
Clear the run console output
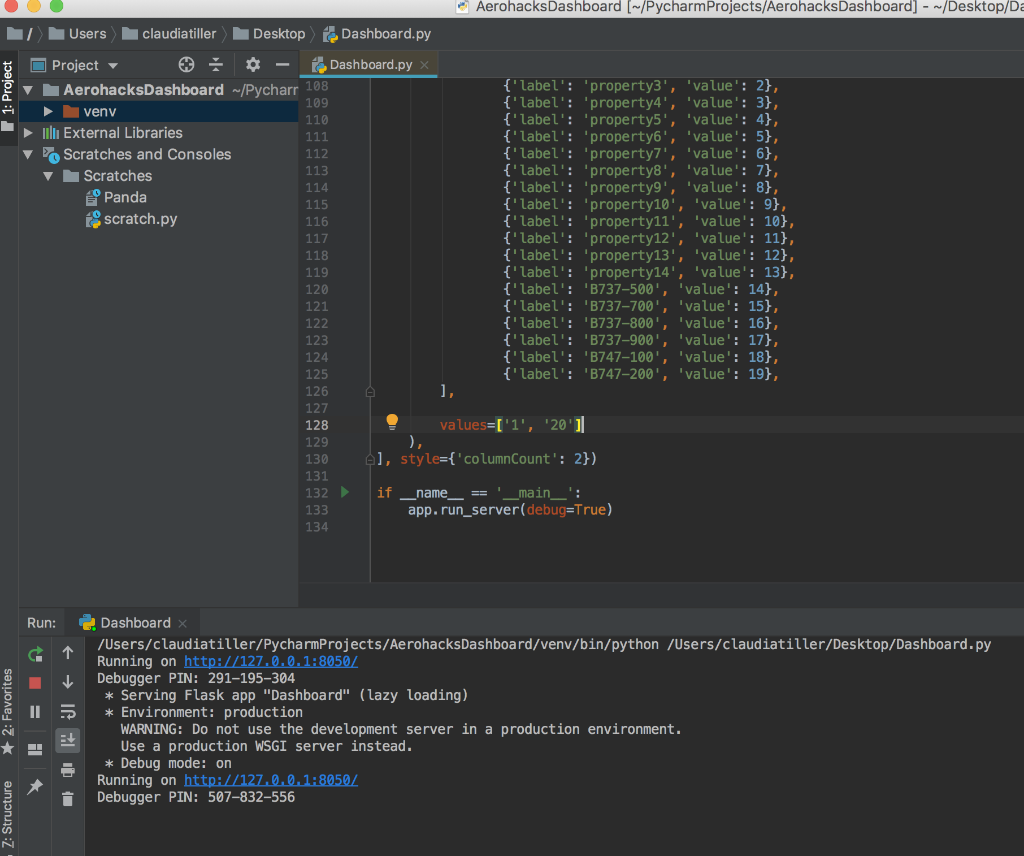pos(68,797)
